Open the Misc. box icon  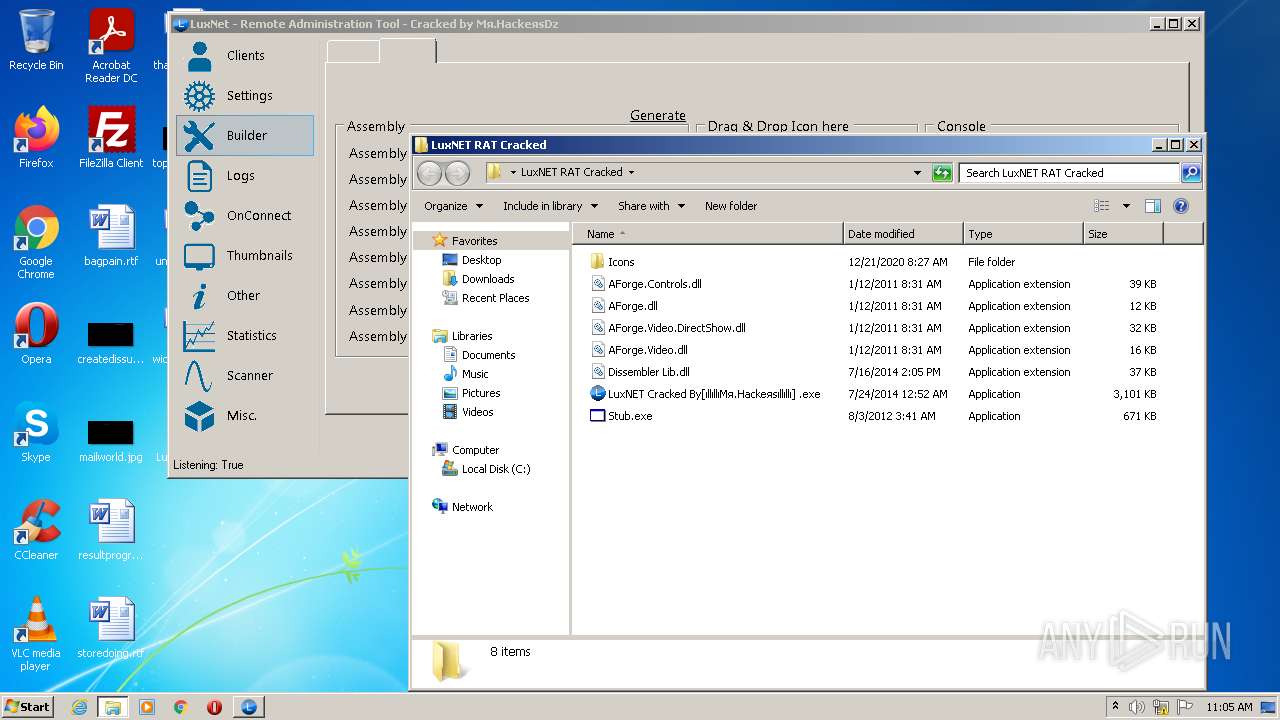click(200, 416)
